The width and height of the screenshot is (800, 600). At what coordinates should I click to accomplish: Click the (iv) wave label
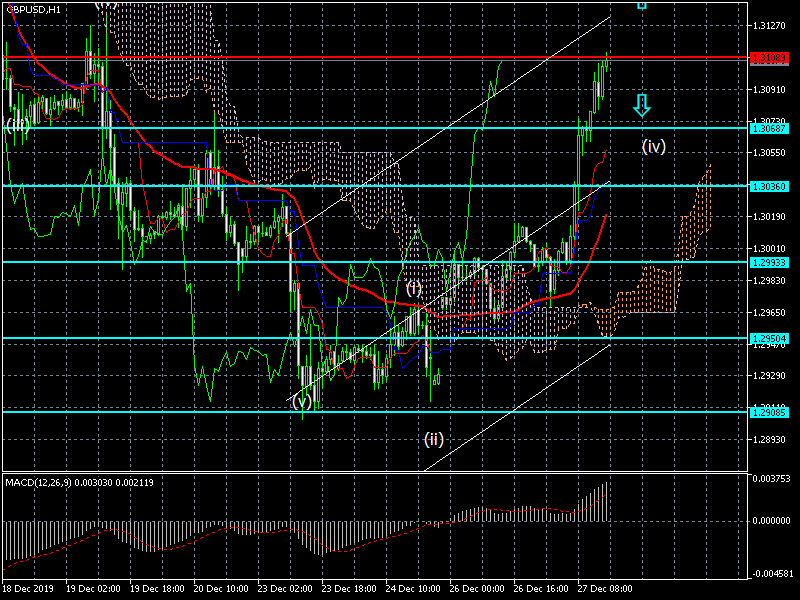click(654, 147)
